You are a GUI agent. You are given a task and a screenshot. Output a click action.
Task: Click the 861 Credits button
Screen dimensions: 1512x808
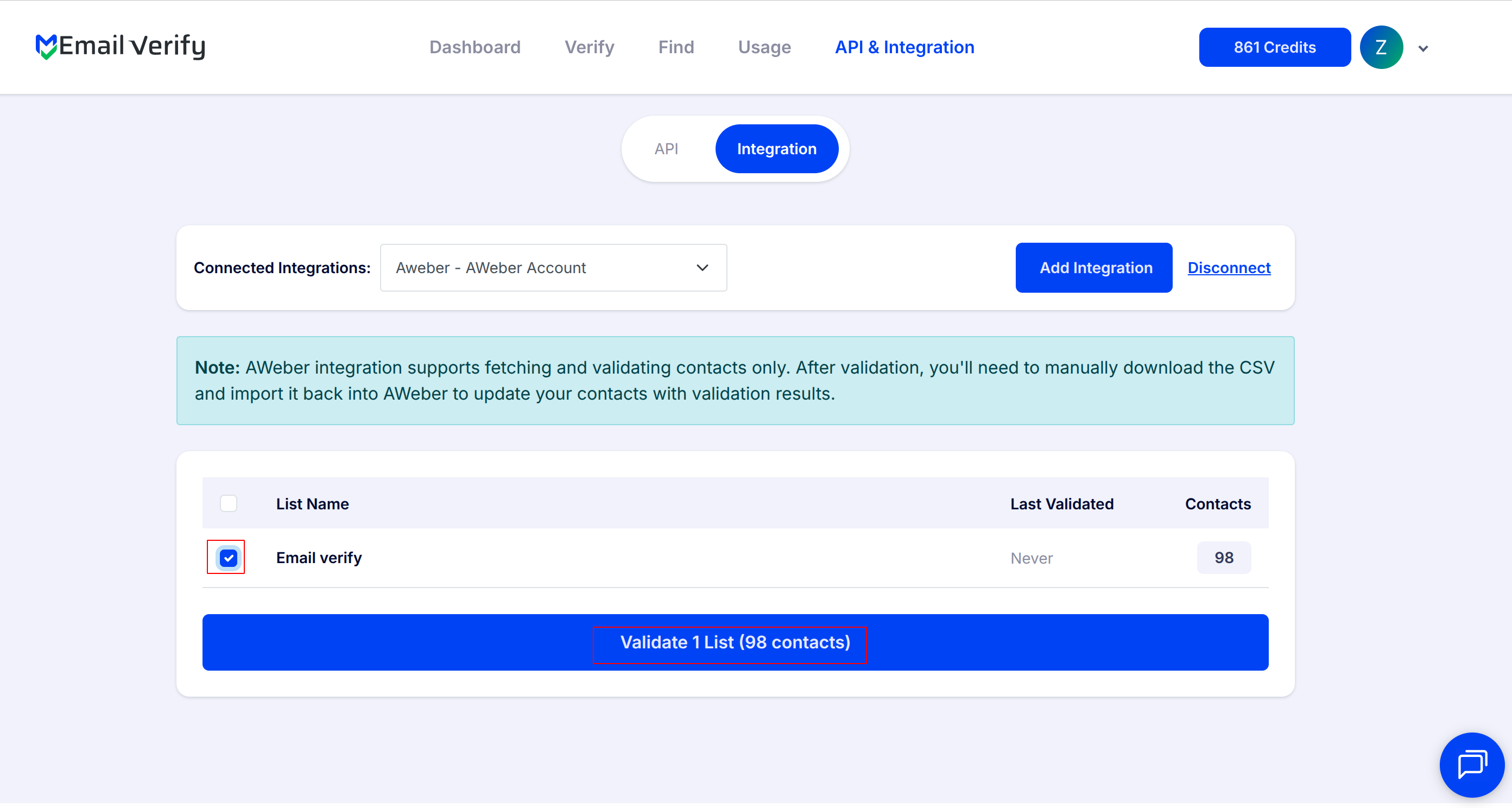pos(1274,47)
